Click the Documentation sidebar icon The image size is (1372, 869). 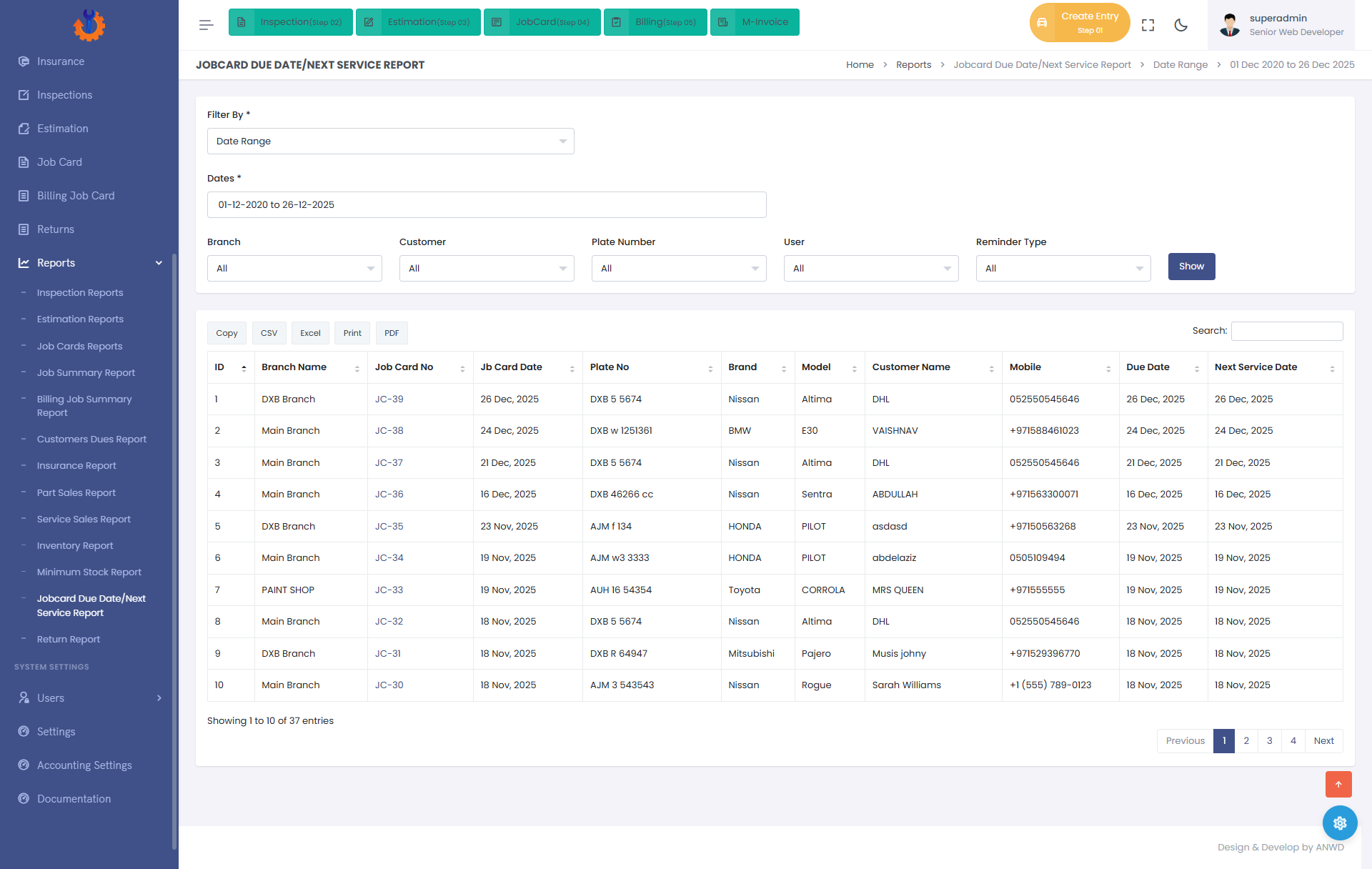pyautogui.click(x=24, y=799)
